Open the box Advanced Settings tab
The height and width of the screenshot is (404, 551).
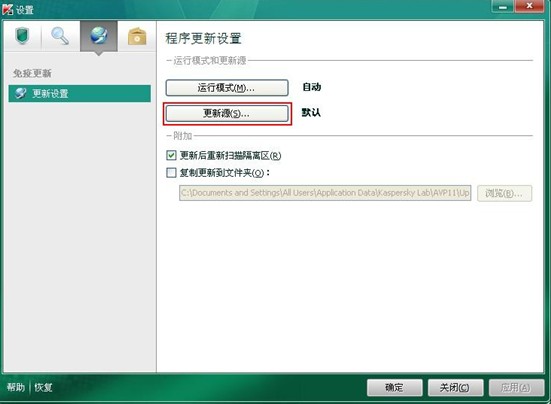pos(137,37)
